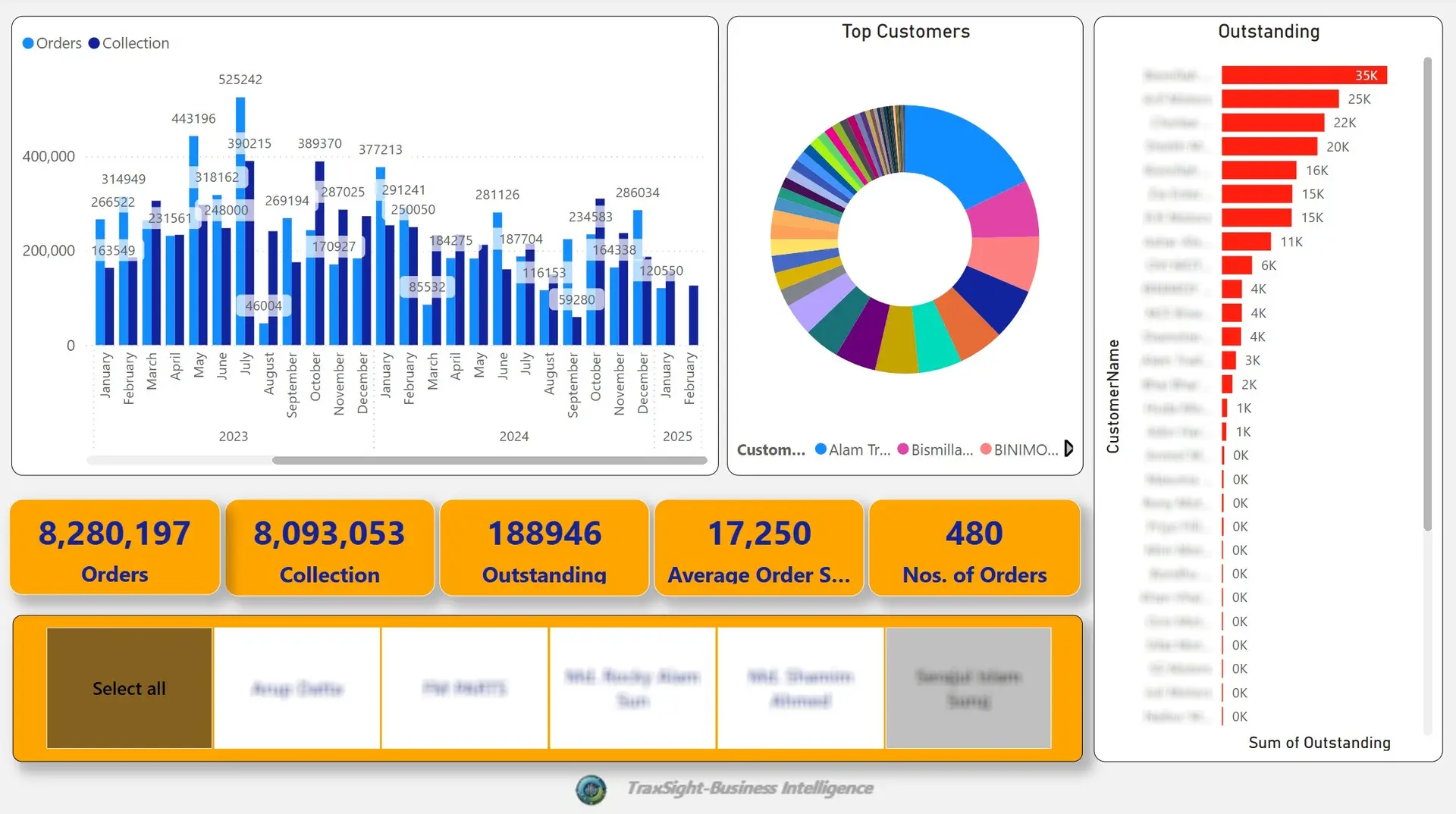The image size is (1456, 814).
Task: Select the grey highlighted slicer tile
Action: coord(968,687)
